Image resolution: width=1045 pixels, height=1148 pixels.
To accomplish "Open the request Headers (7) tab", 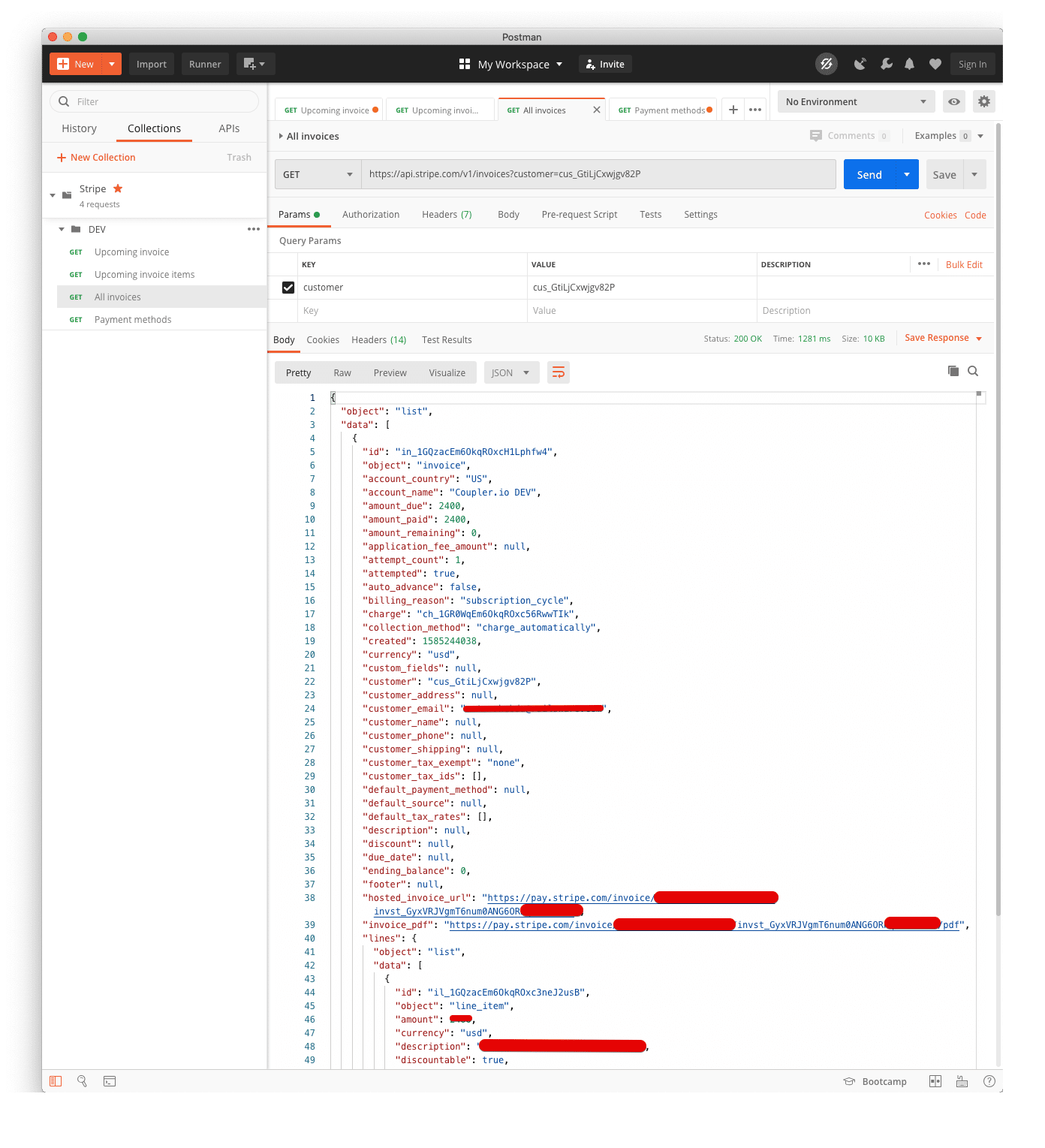I will [x=447, y=215].
